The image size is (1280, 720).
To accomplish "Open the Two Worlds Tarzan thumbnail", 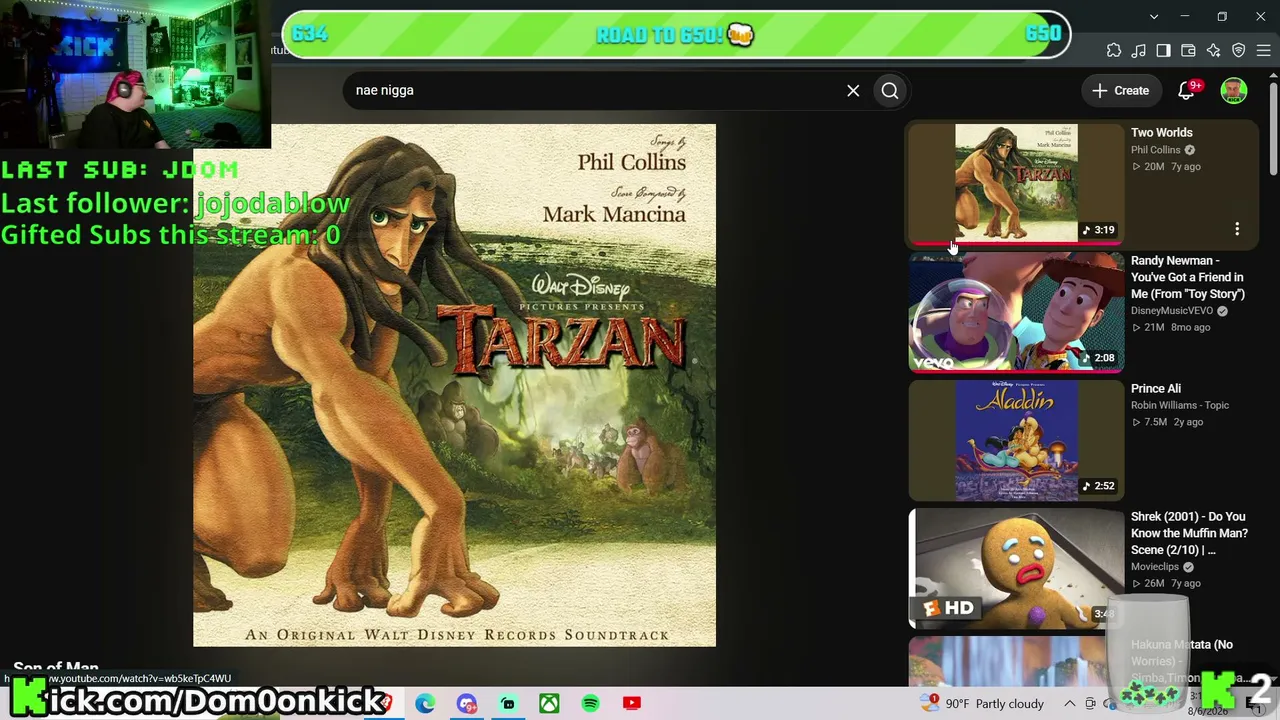I will pos(1016,184).
